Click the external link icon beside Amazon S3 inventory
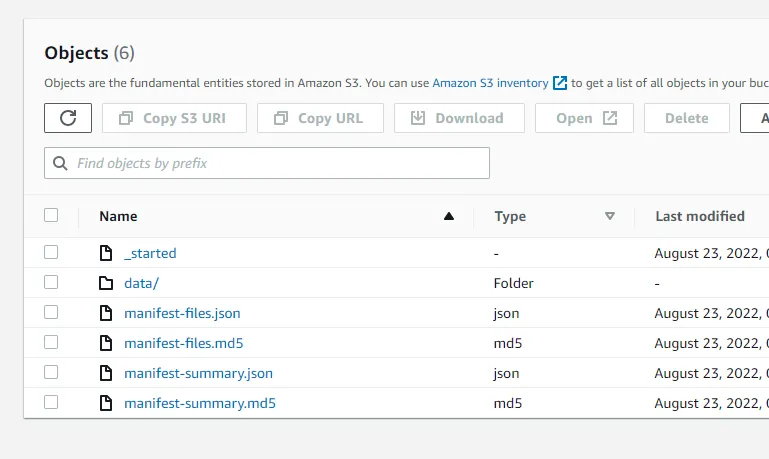The image size is (769, 459). tap(560, 83)
